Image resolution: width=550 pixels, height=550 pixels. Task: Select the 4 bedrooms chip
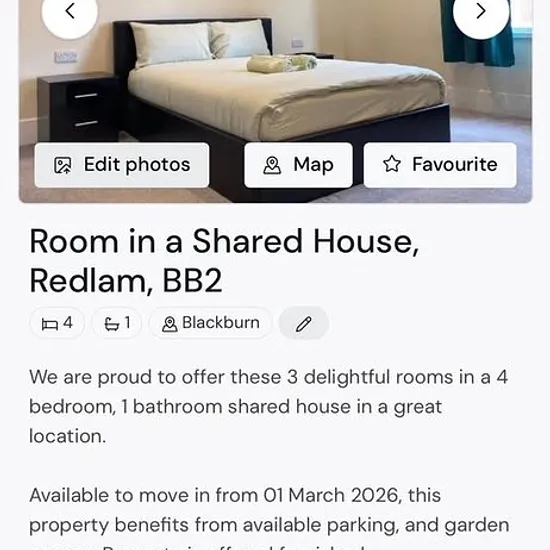pyautogui.click(x=57, y=323)
